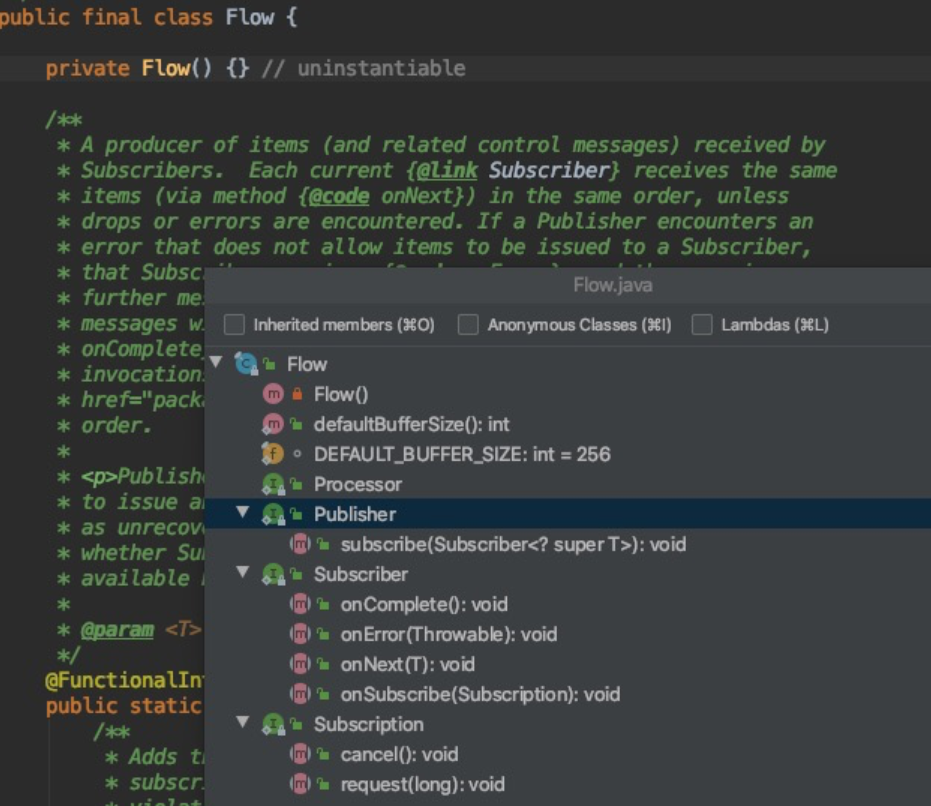Click the Processor interface icon
The height and width of the screenshot is (806, 931).
coord(273,484)
